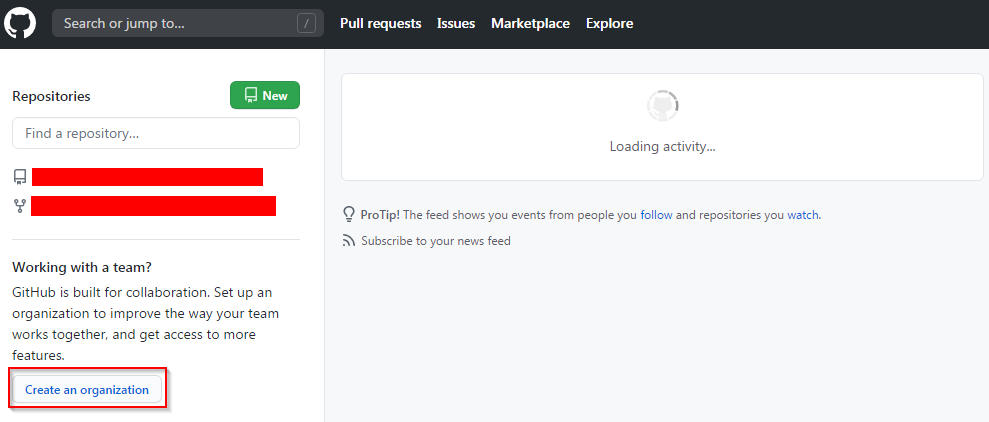Screen dimensions: 989x422
Task: Click the Find a repository field
Action: [x=156, y=133]
